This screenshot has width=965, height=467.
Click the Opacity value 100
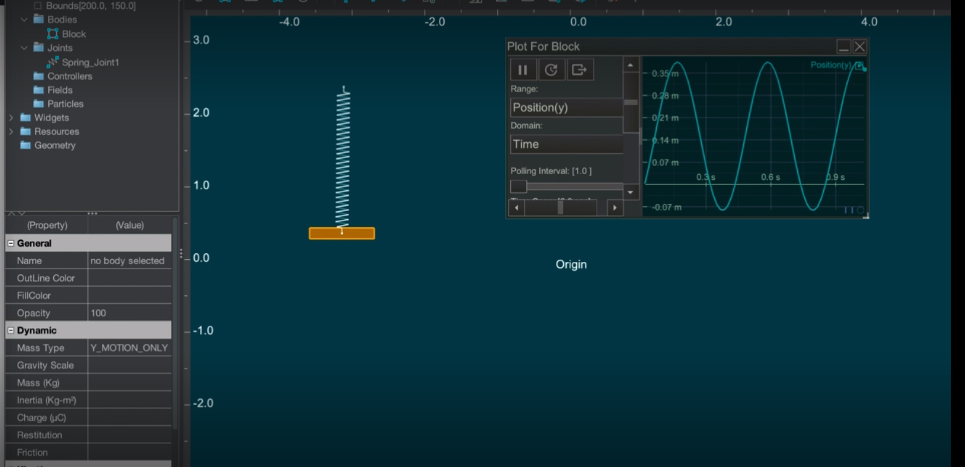tap(129, 313)
